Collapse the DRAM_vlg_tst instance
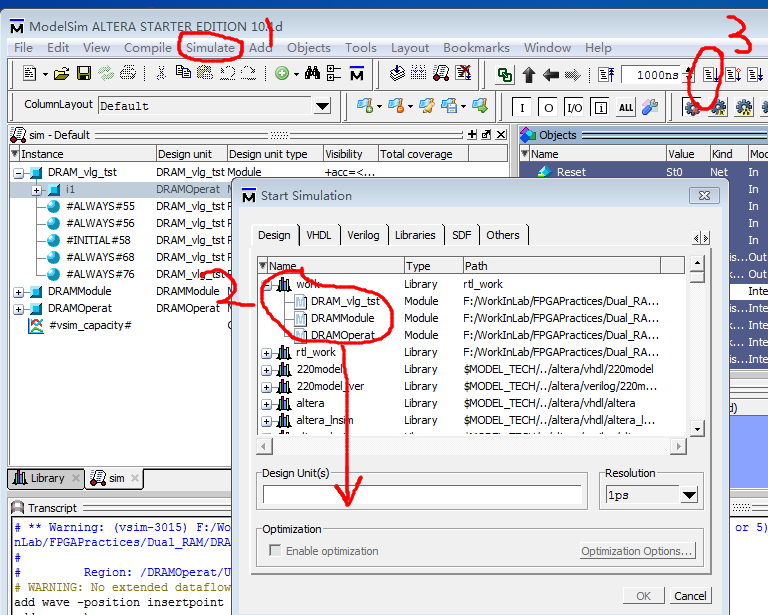The image size is (768, 615). (19, 173)
